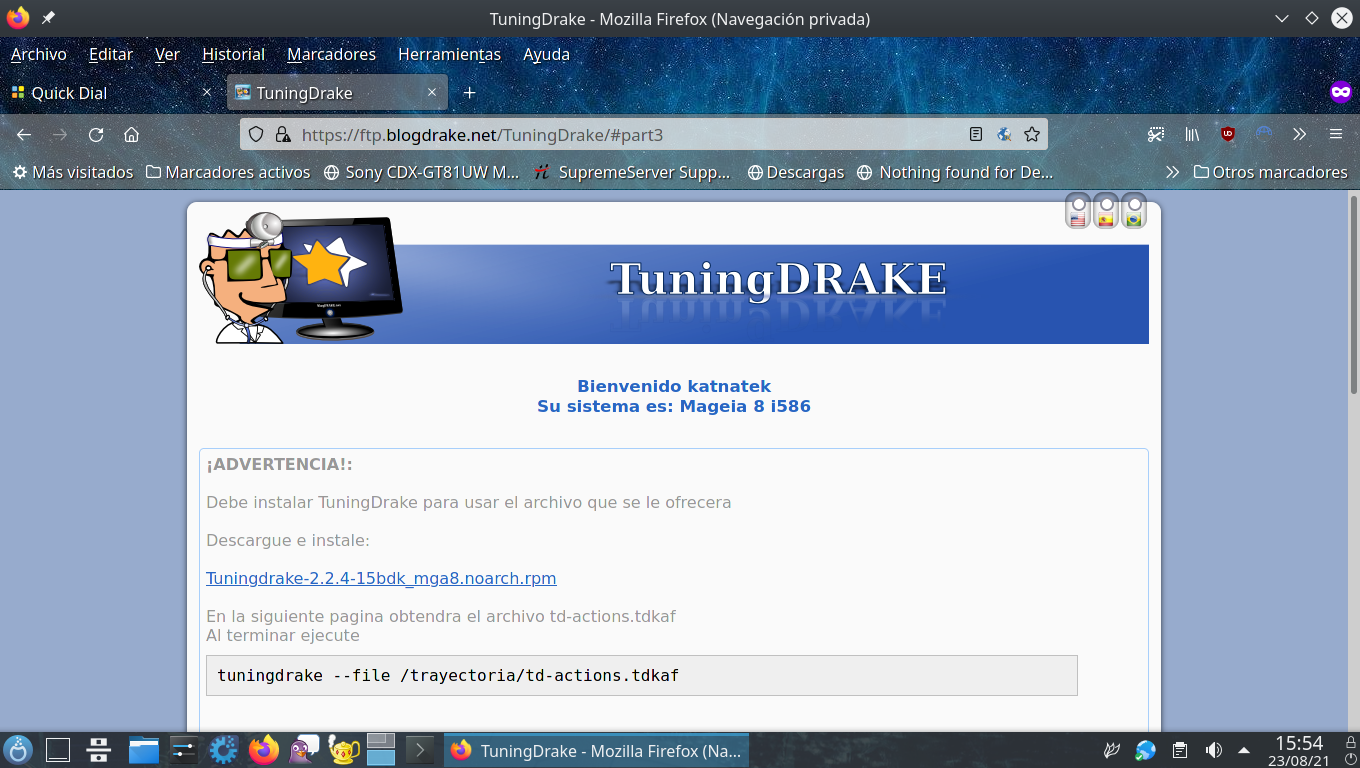
Task: Show desktop via taskbar rectangle icon
Action: click(x=58, y=749)
